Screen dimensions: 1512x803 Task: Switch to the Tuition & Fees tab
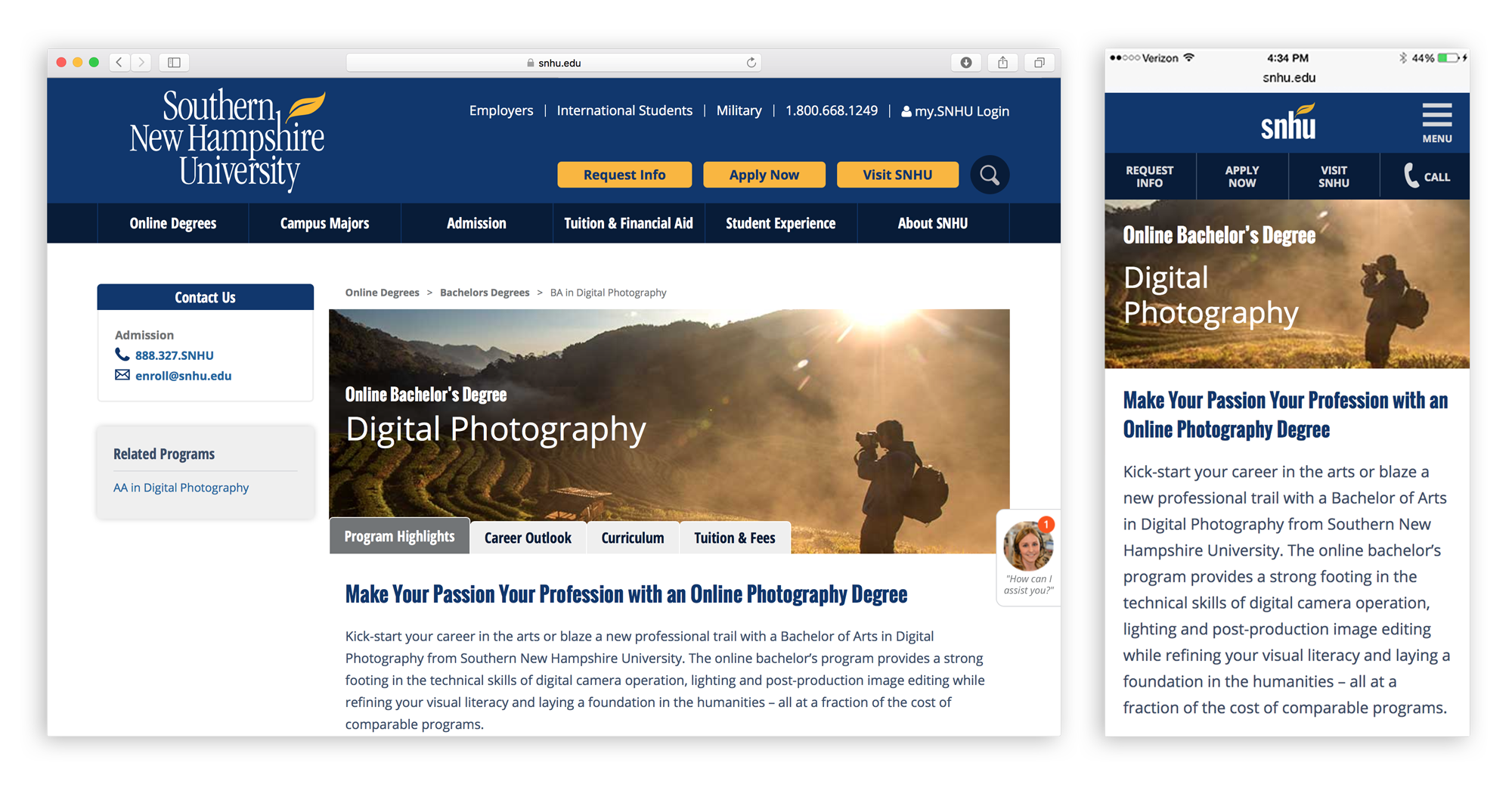pos(735,538)
